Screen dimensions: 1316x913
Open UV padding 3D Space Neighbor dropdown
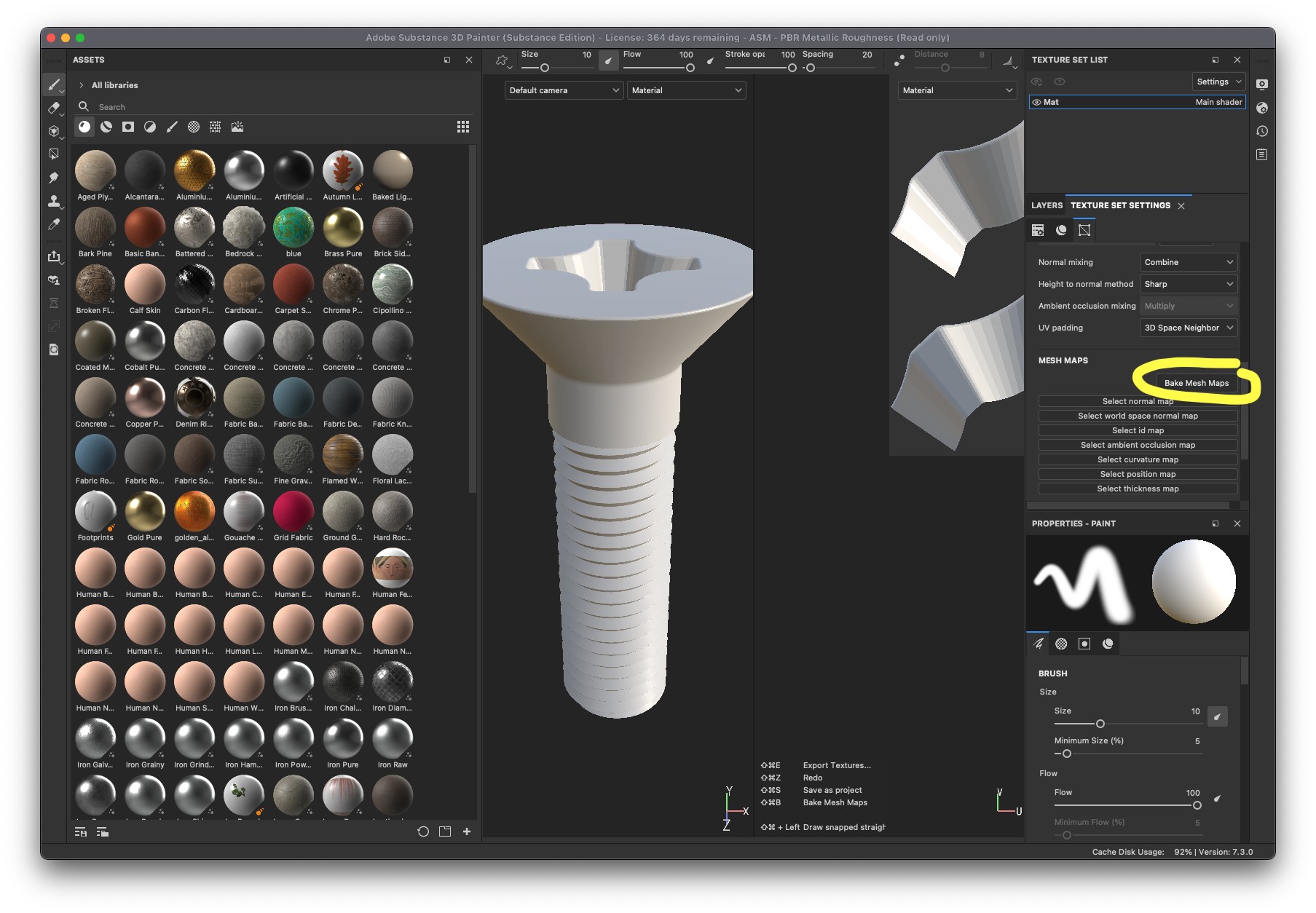(x=1189, y=328)
